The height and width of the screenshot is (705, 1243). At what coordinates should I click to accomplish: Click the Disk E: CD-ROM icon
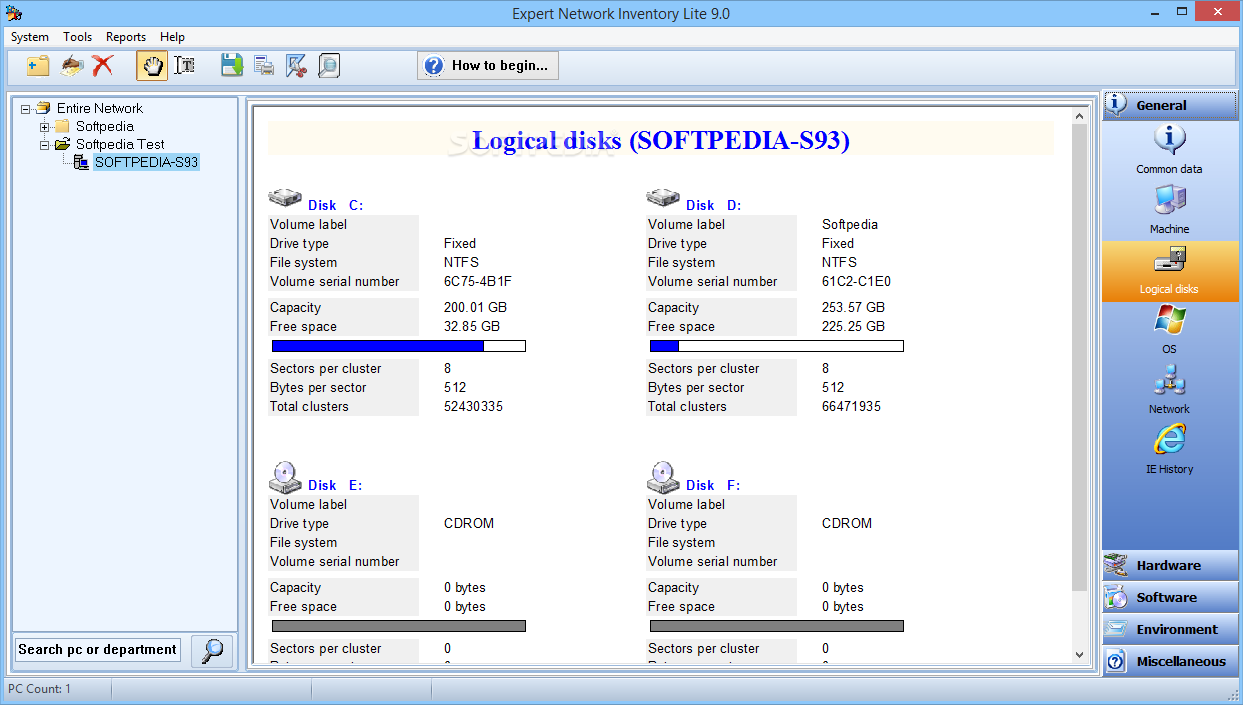(284, 476)
